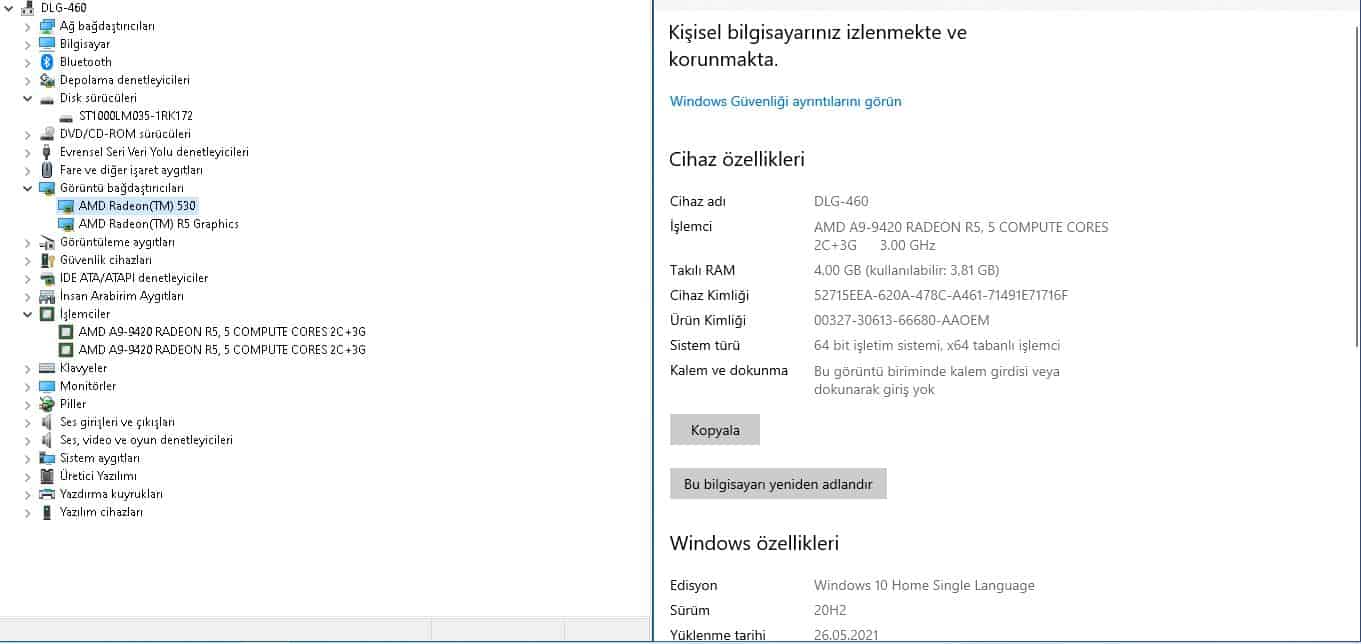Image resolution: width=1361 pixels, height=644 pixels.
Task: Expand the Klavyeler category
Action: click(x=28, y=368)
